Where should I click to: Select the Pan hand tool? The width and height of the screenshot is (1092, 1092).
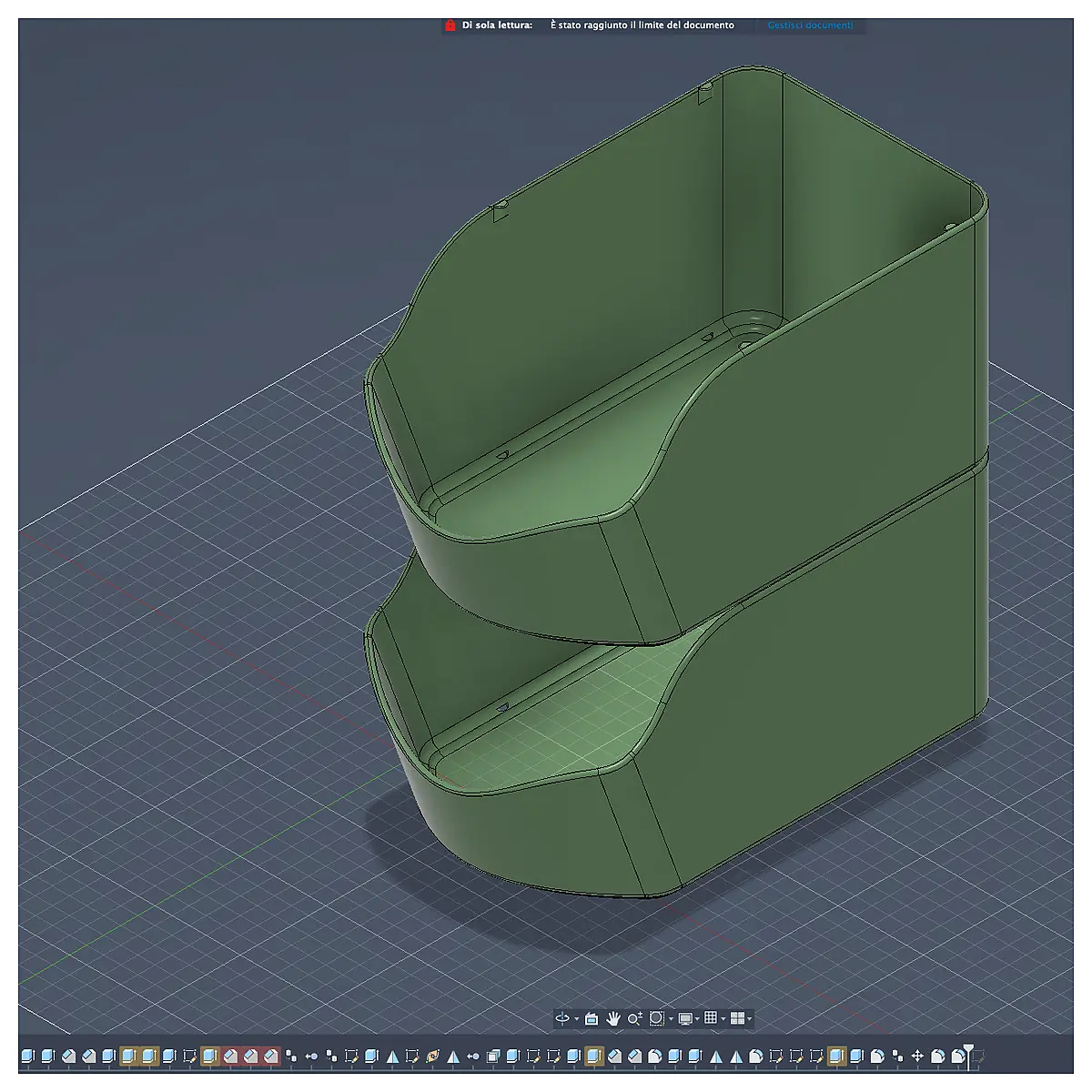pos(612,1018)
